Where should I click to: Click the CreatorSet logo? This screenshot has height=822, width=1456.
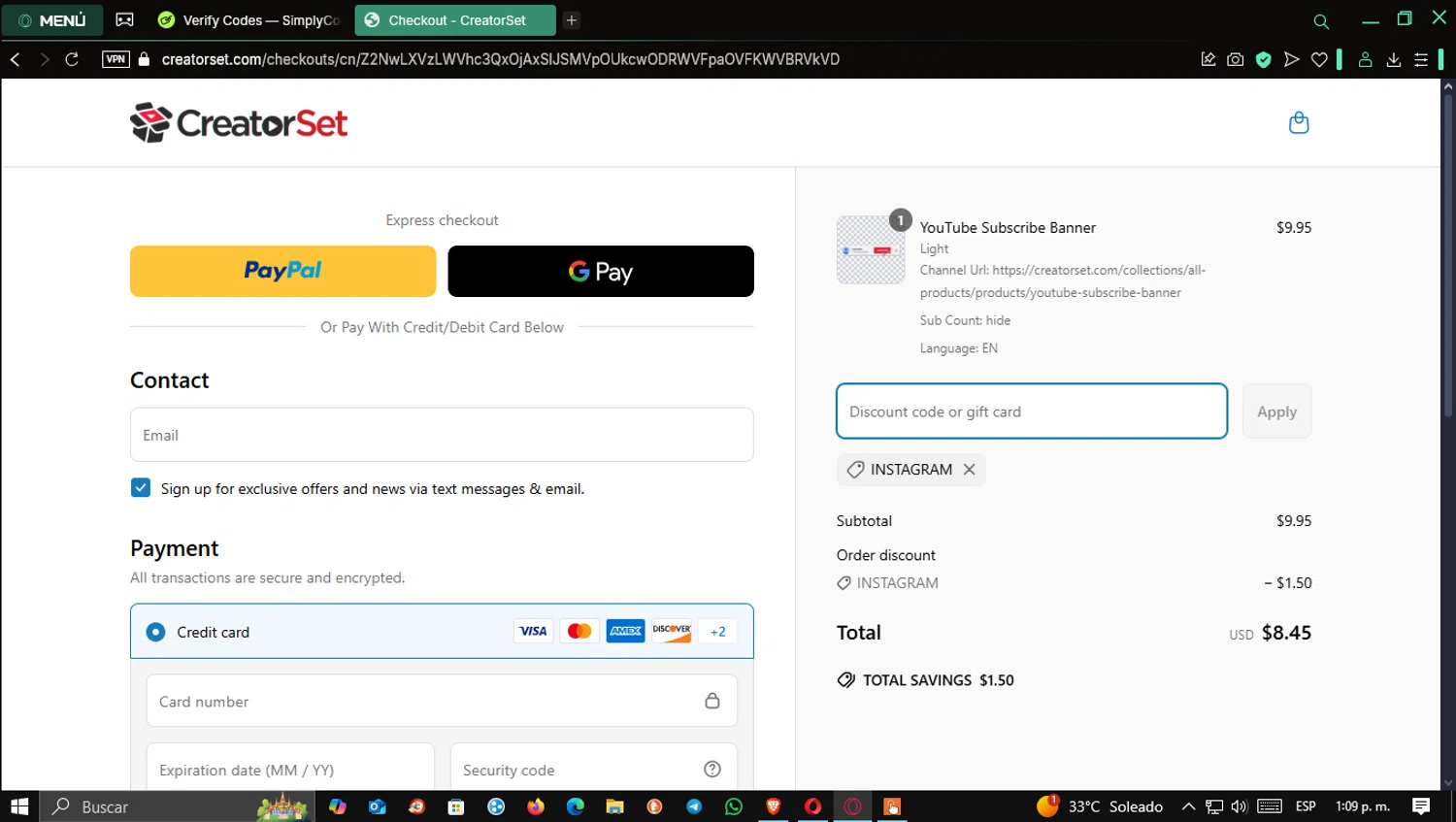239,123
